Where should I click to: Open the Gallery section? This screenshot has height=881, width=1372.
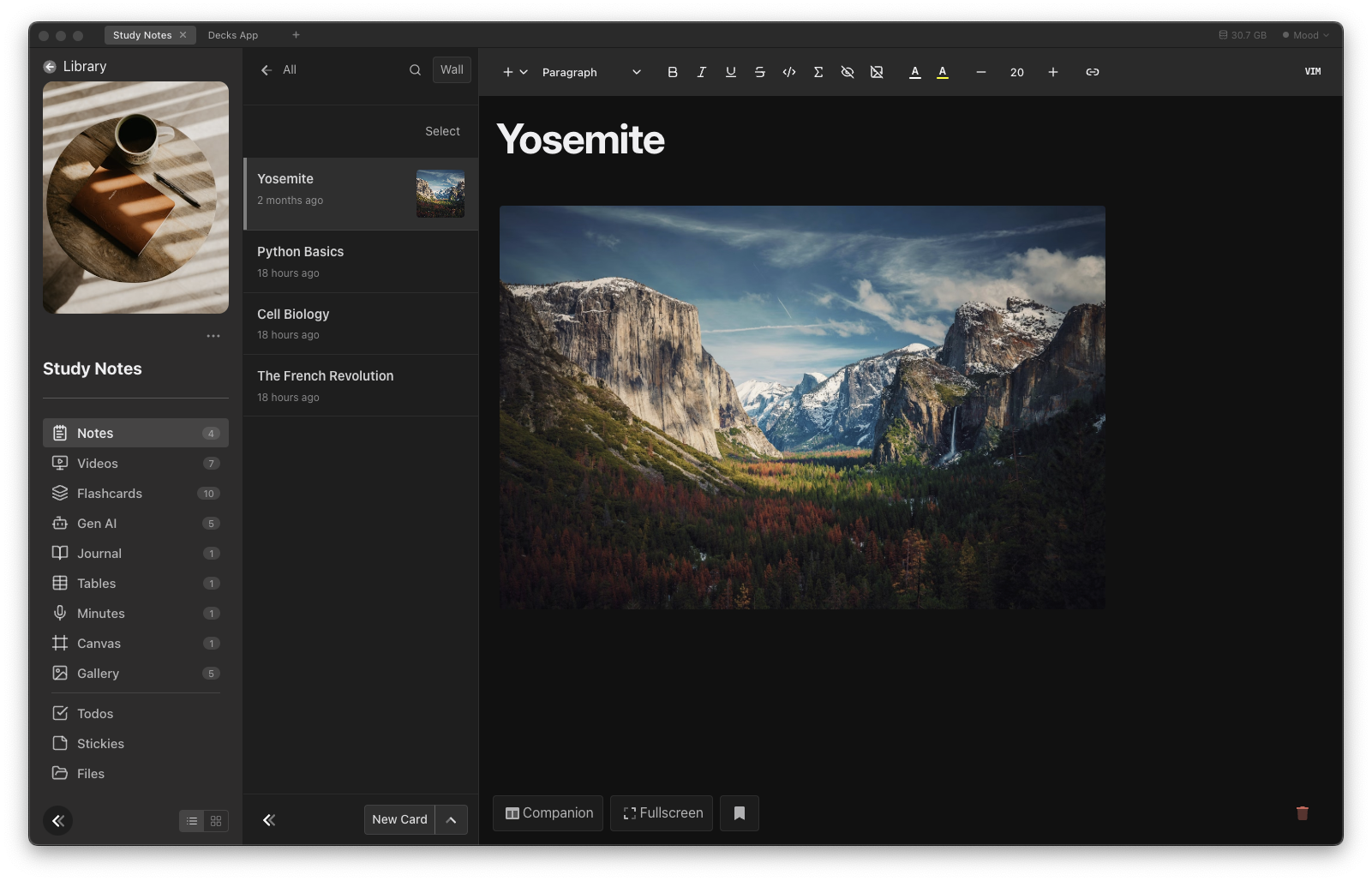98,673
